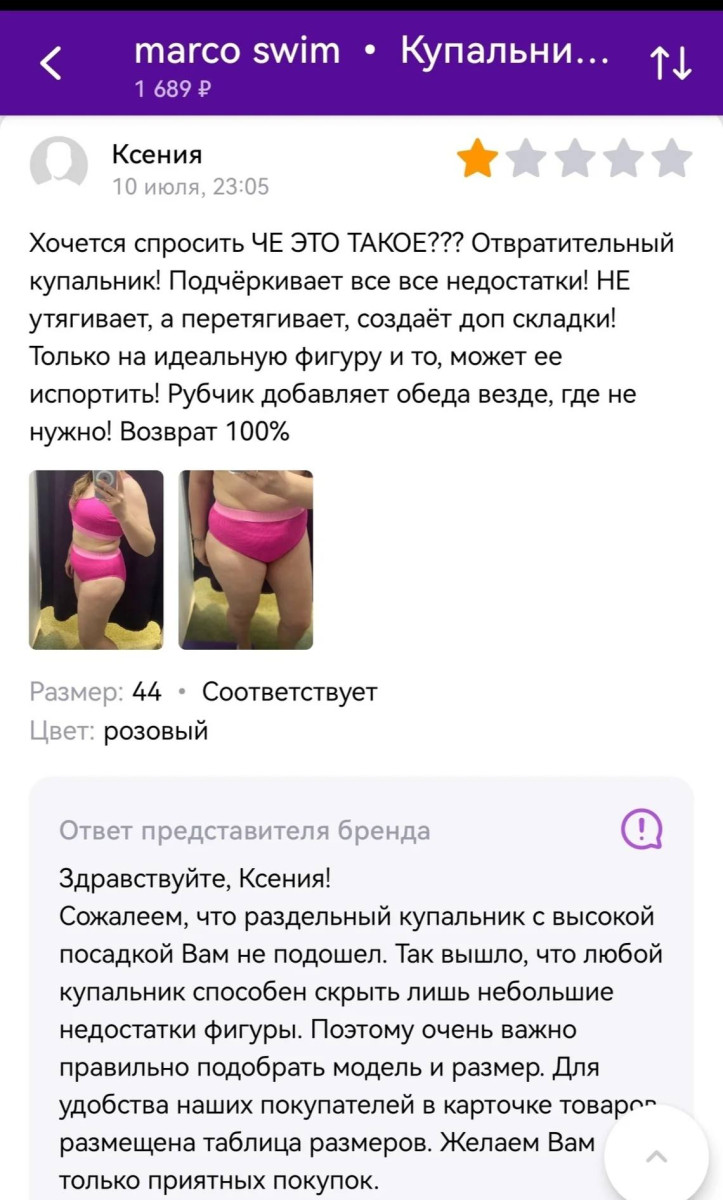This screenshot has width=723, height=1200.
Task: Open the review sorting arrows icon
Action: 671,65
